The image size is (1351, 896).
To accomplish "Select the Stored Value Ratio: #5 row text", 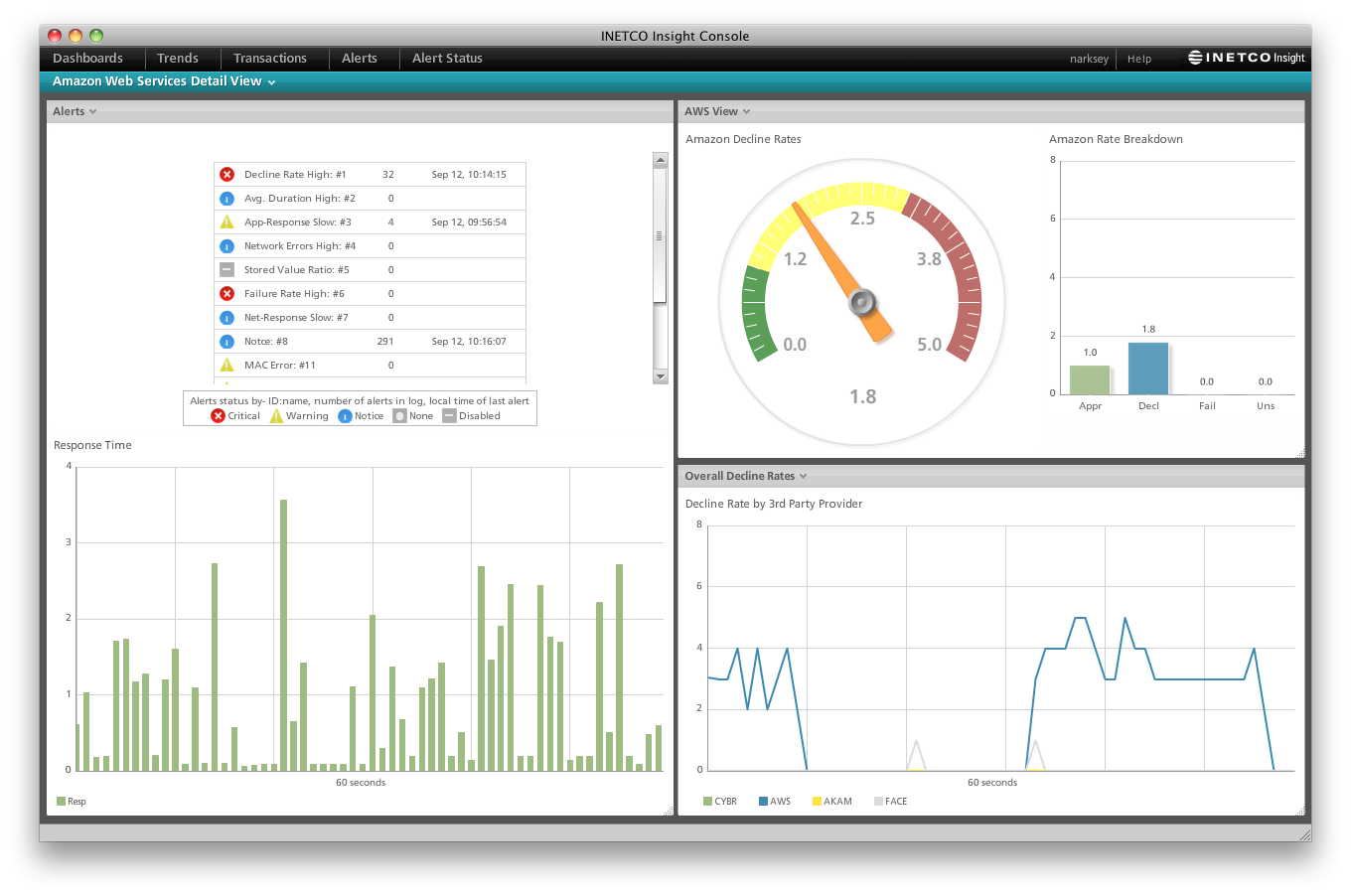I will 296,269.
